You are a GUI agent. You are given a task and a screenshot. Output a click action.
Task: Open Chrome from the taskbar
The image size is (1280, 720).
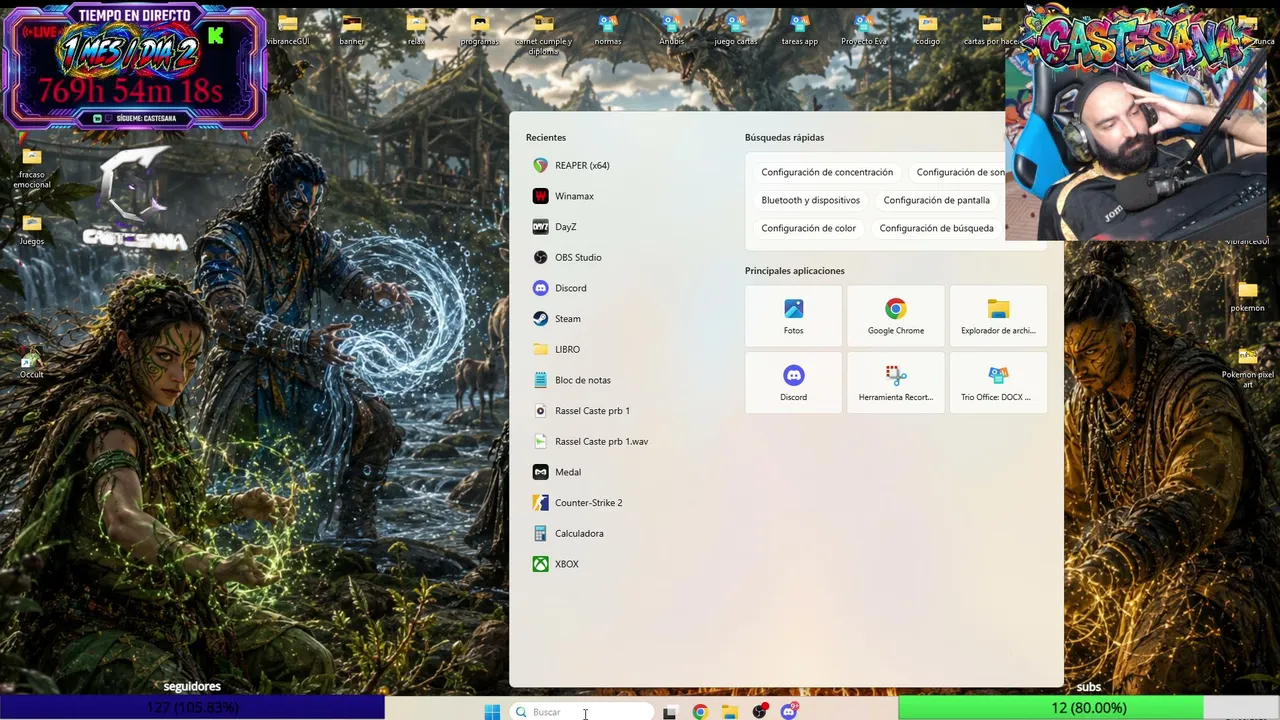[x=700, y=712]
